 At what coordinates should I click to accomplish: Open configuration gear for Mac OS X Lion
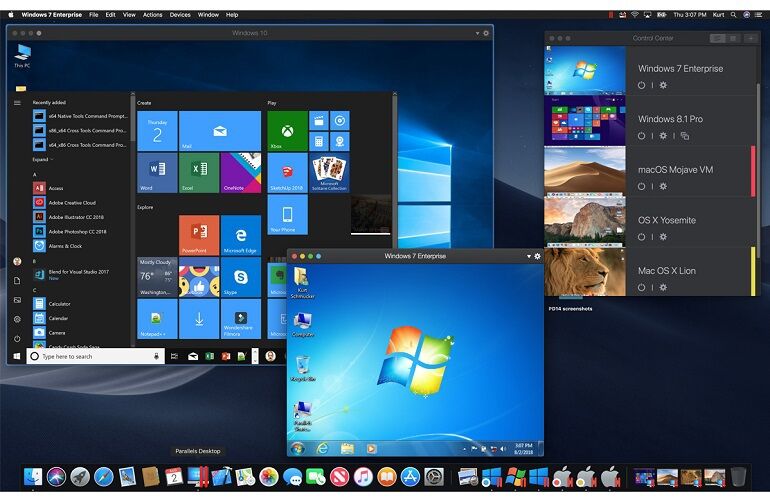[x=663, y=287]
